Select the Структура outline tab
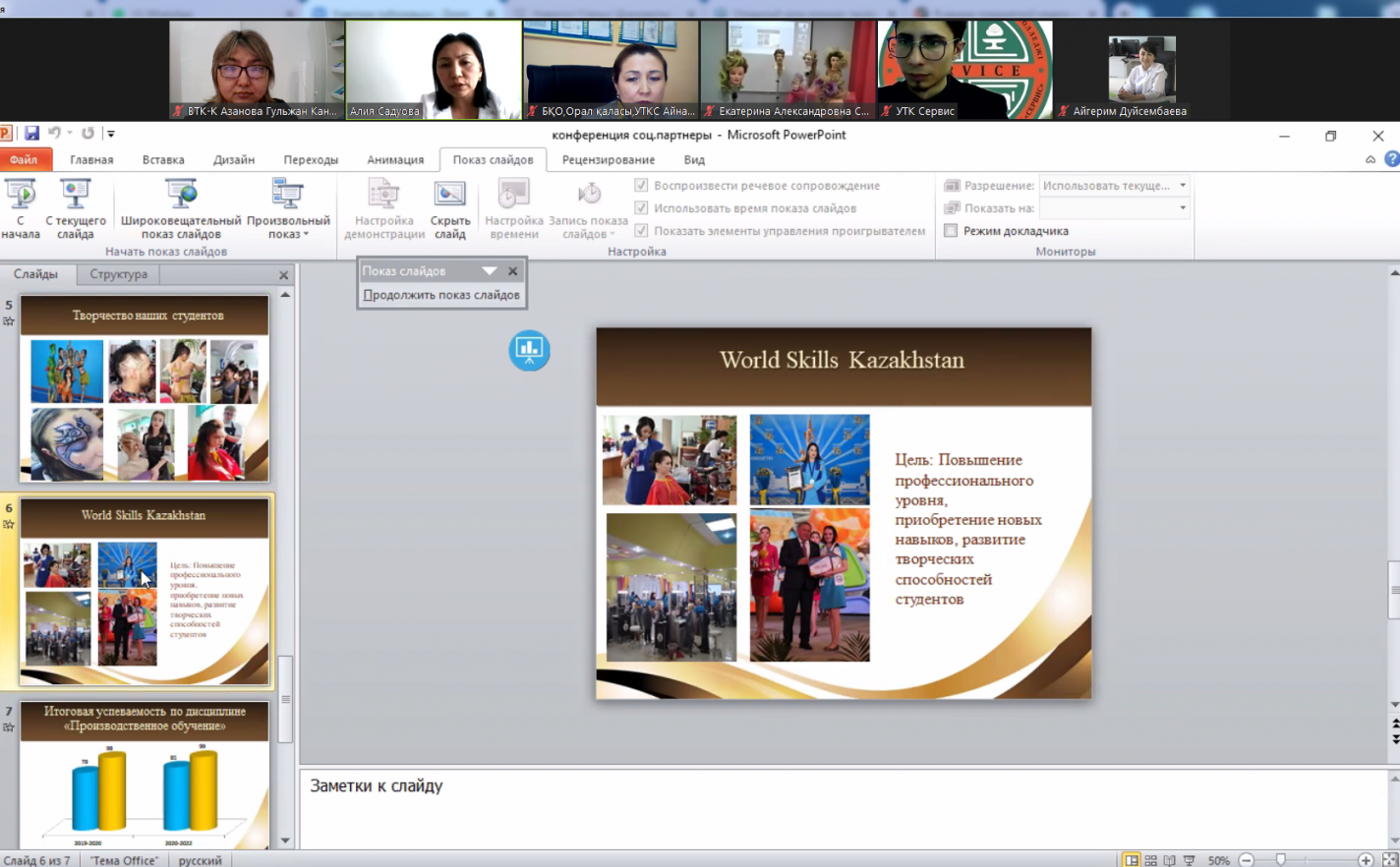 click(x=118, y=274)
